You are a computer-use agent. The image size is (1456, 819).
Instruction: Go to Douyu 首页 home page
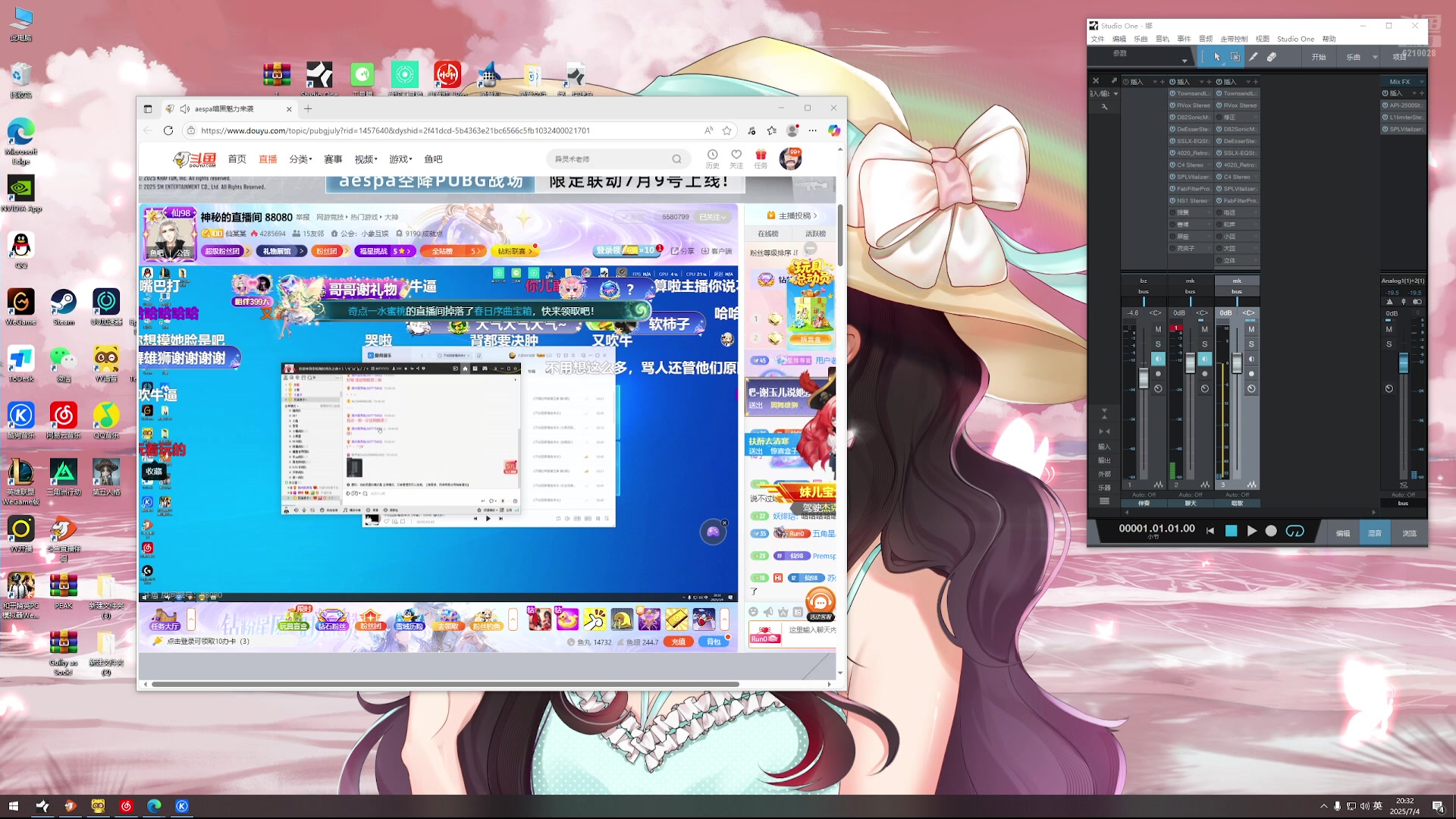pyautogui.click(x=237, y=159)
